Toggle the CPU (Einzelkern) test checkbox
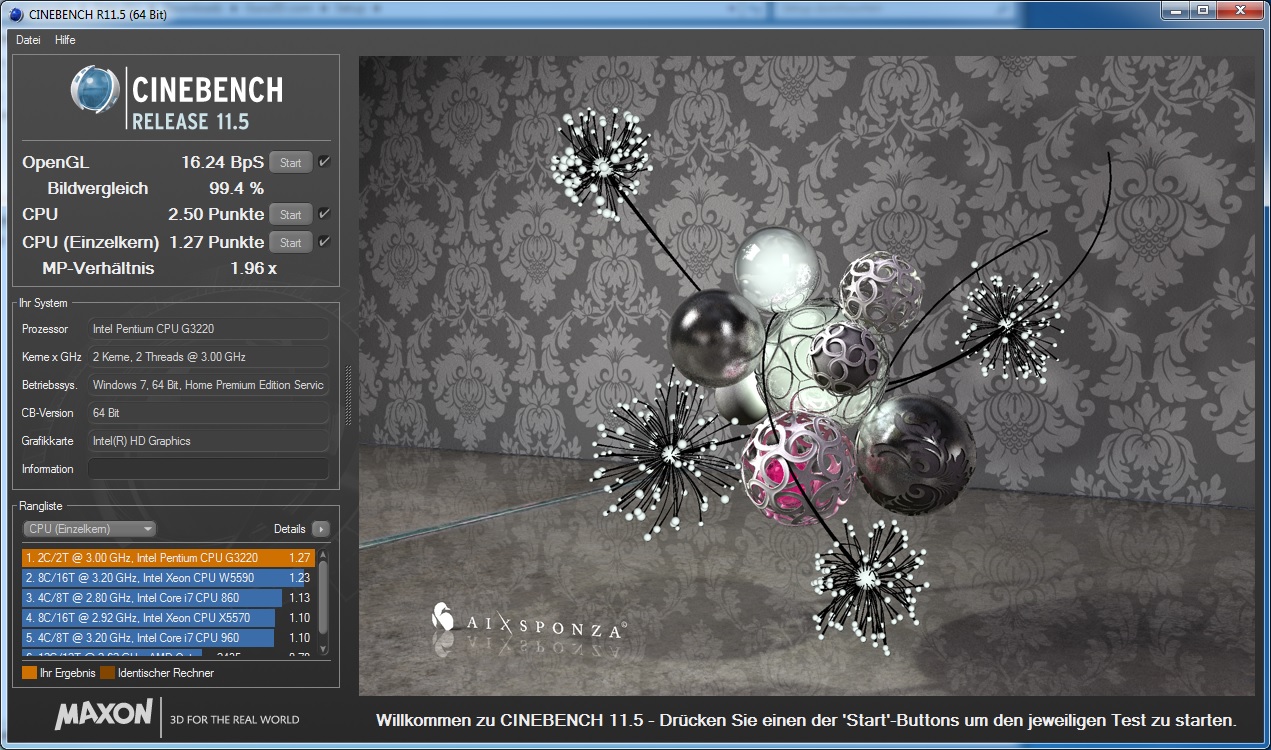The image size is (1271, 750). click(x=324, y=242)
